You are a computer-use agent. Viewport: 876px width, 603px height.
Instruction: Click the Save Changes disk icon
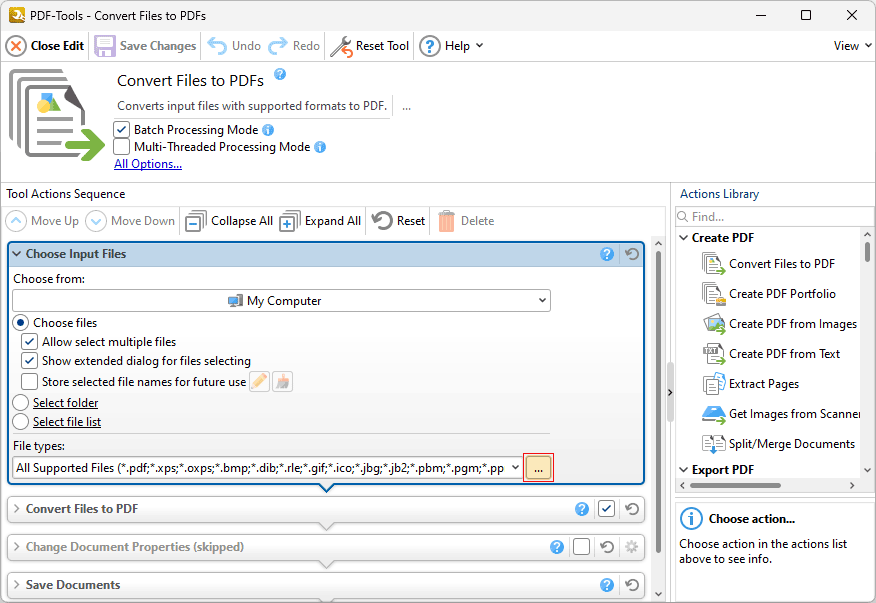tap(104, 46)
